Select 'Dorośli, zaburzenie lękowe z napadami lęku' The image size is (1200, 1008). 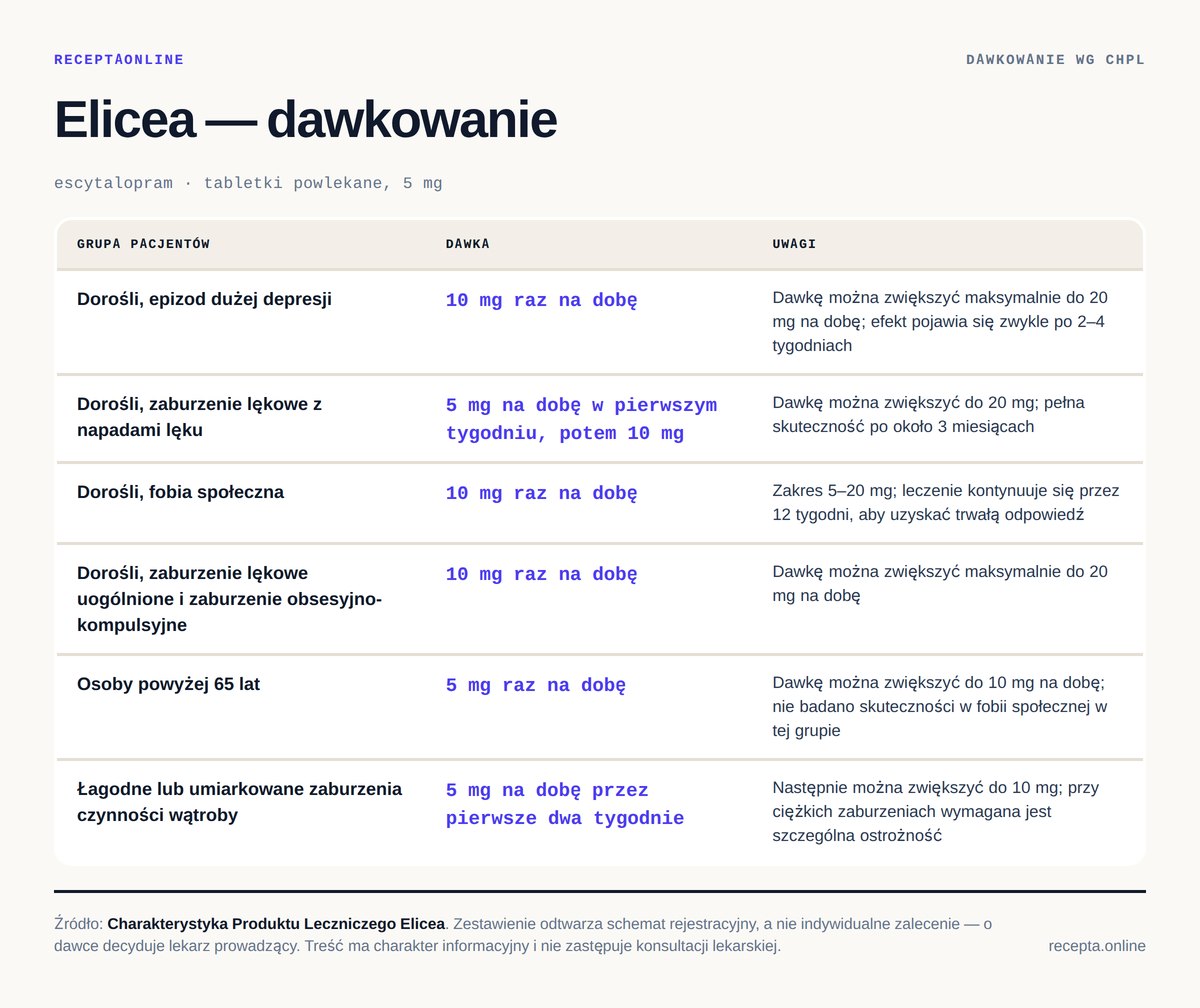click(x=199, y=417)
